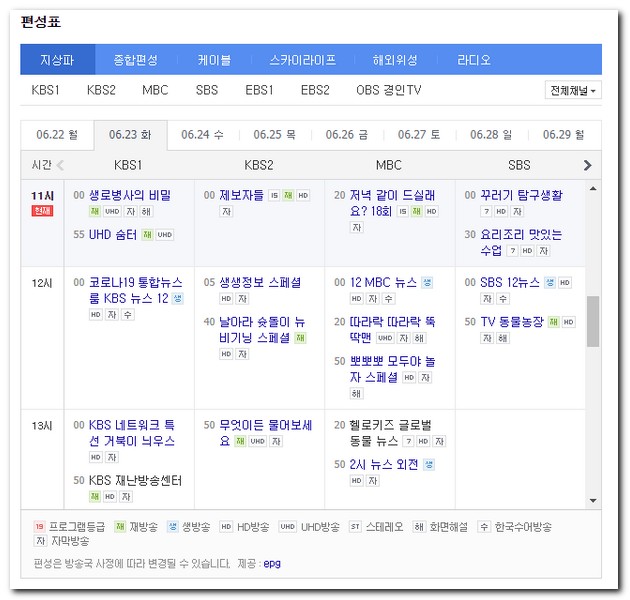The height and width of the screenshot is (600, 630).
Task: Filter by OBS 경인TV channel
Action: tap(389, 90)
